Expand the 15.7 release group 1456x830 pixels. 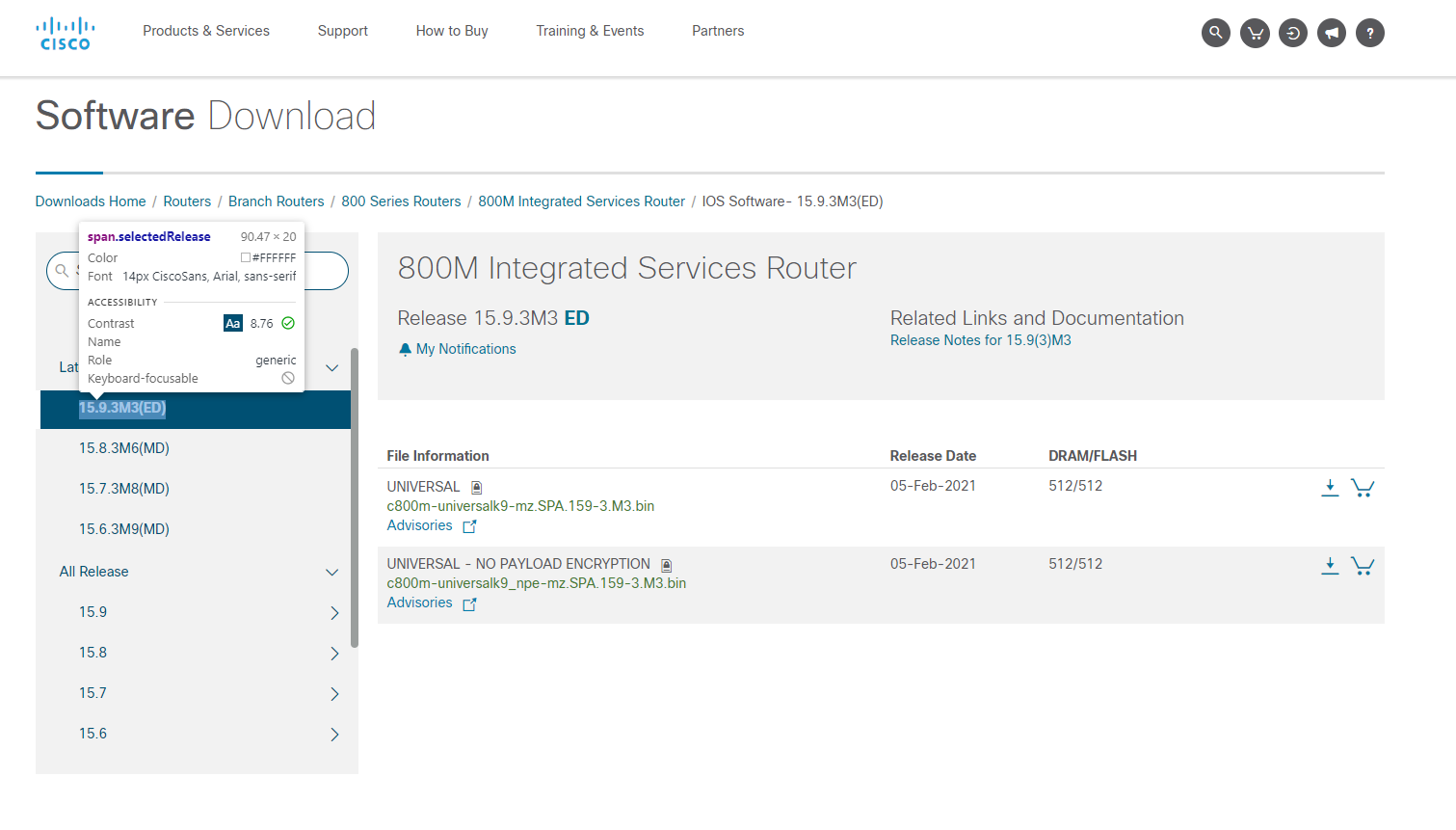click(x=334, y=694)
